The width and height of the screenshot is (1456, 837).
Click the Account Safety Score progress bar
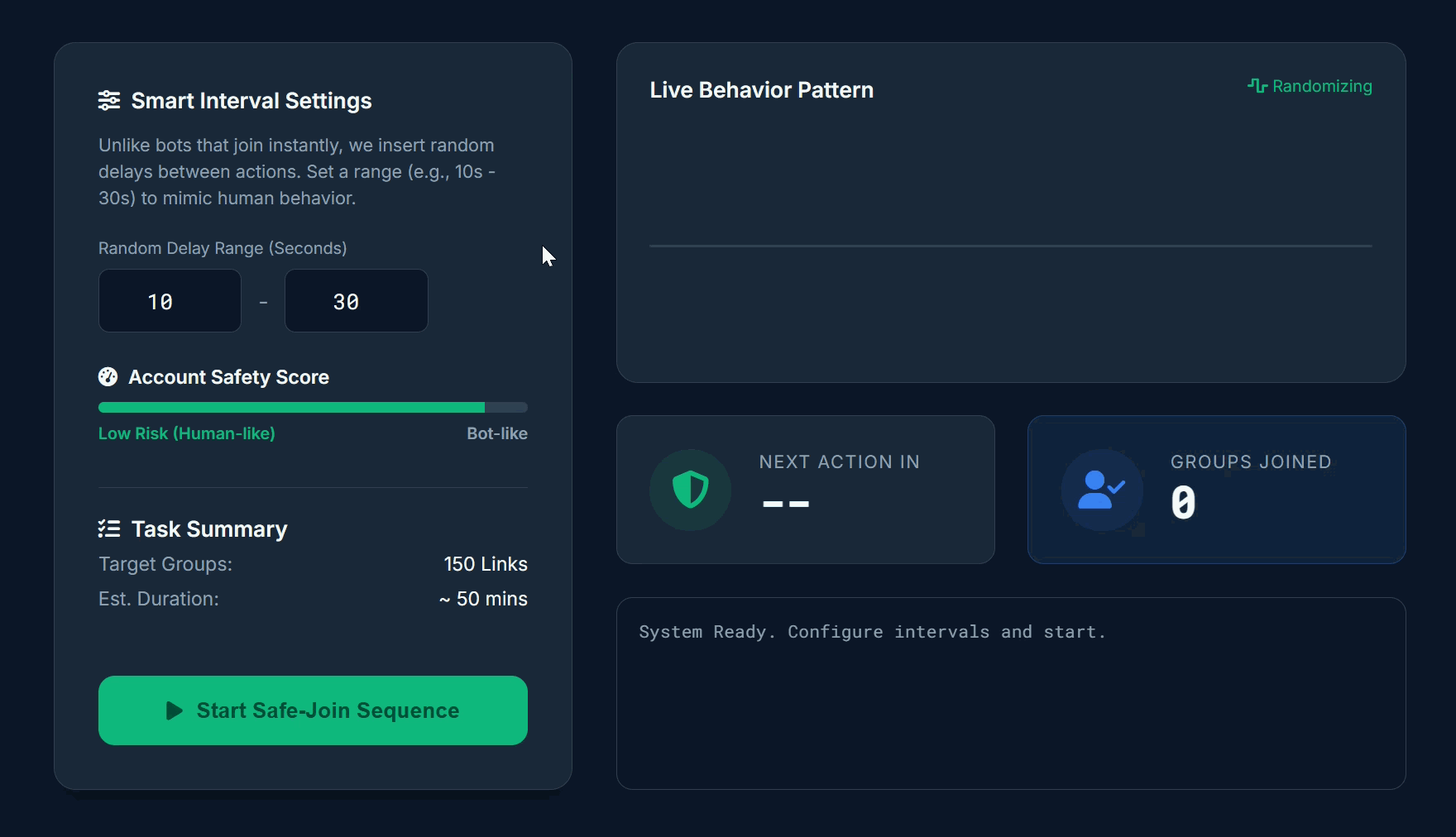312,407
